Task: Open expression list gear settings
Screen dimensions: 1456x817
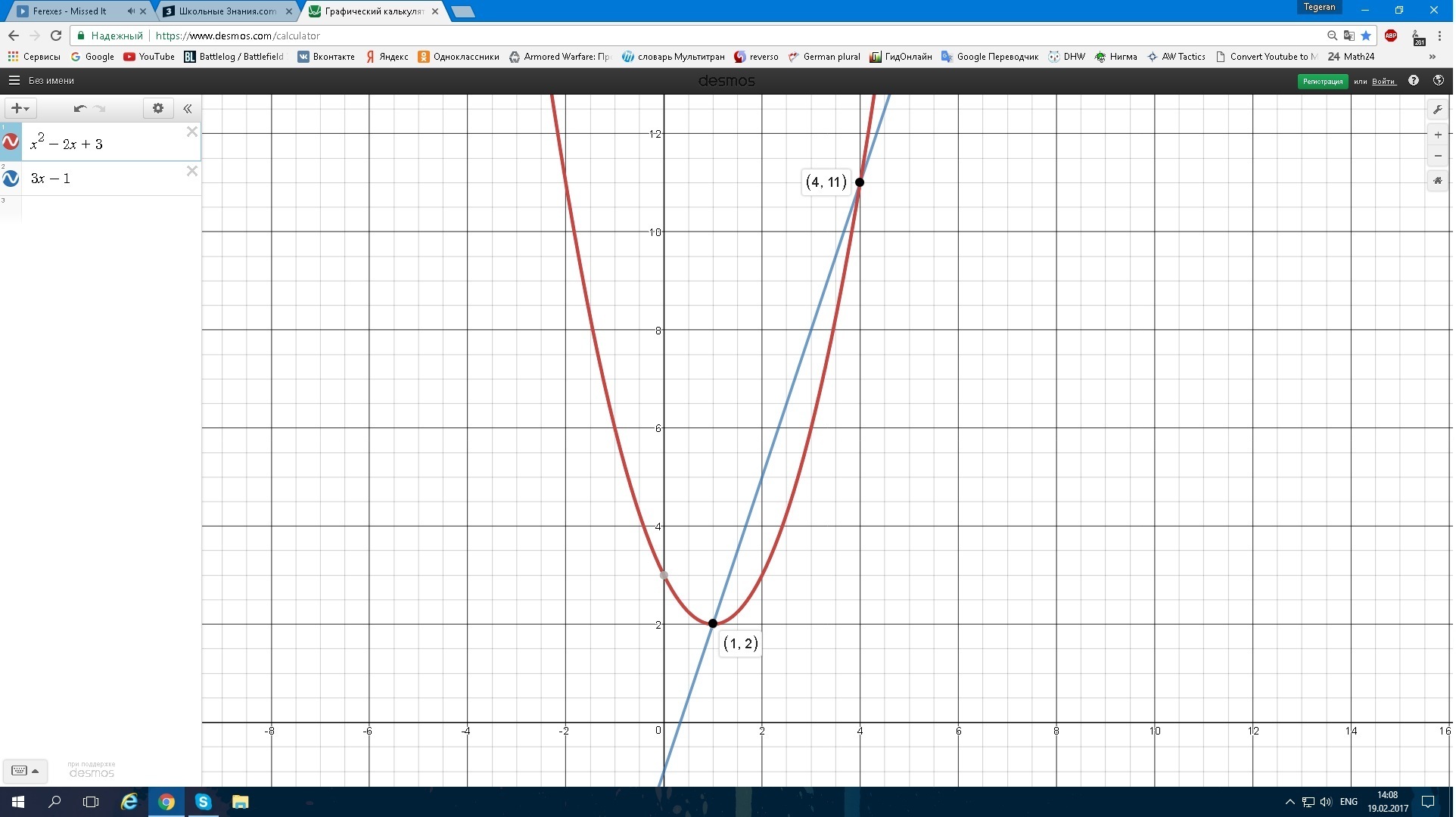Action: 158,108
